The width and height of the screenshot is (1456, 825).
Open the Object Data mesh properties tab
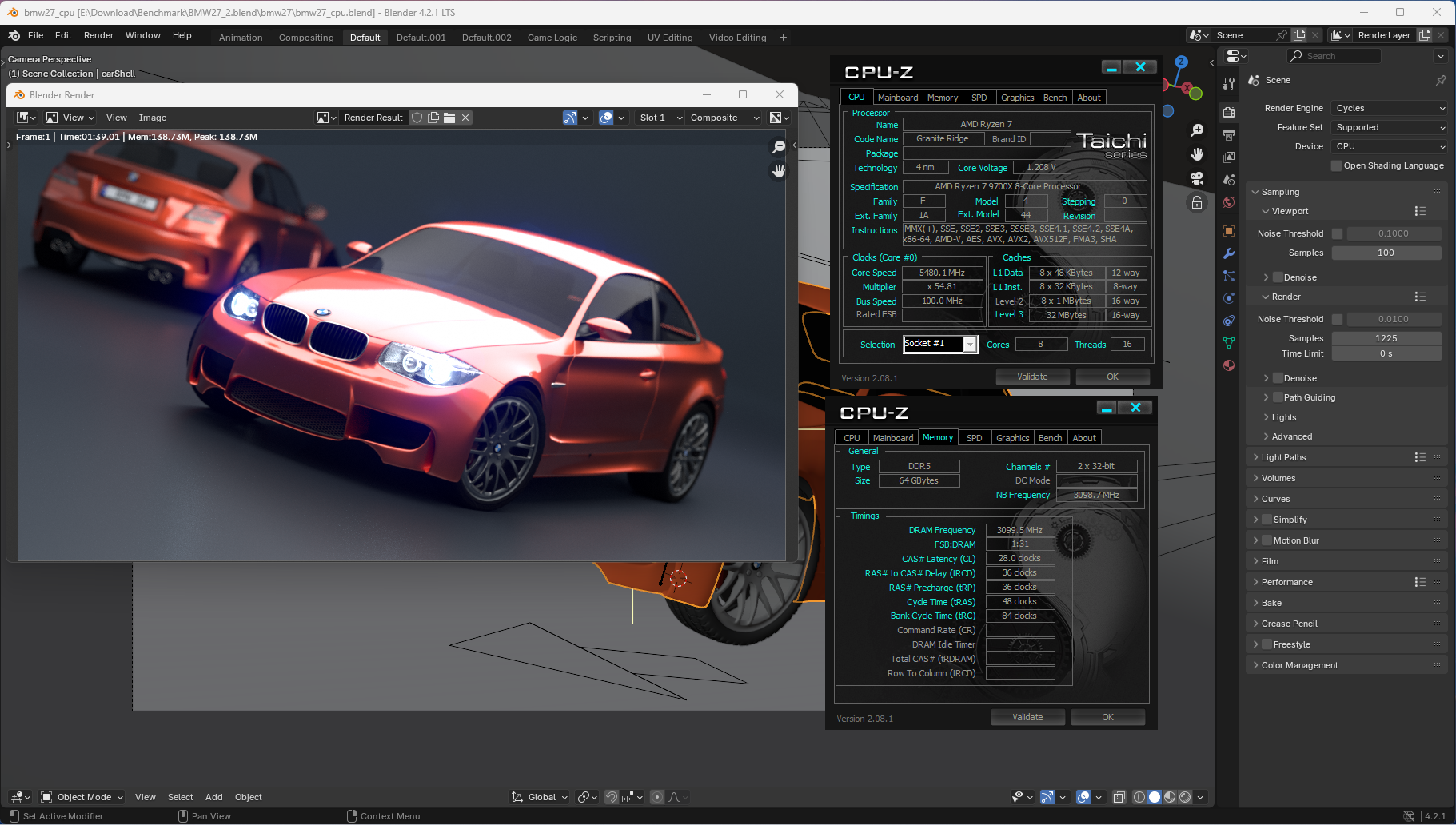pos(1229,343)
